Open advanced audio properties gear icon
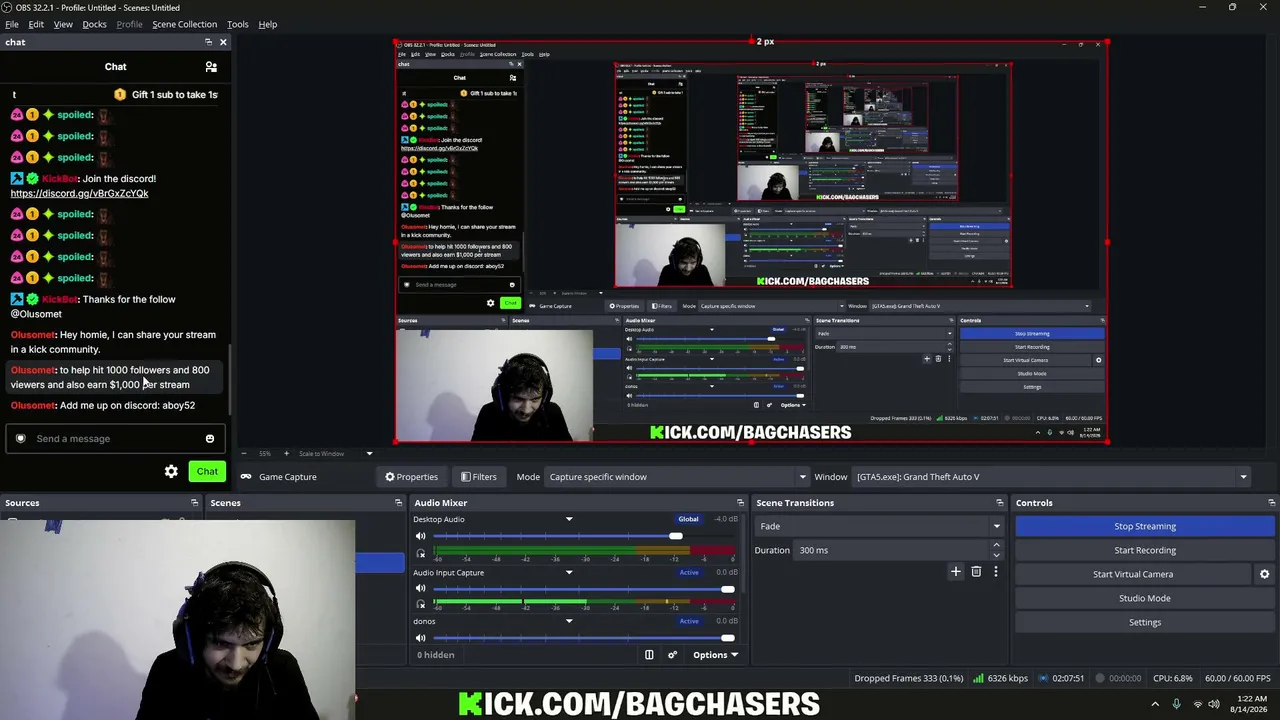The image size is (1280, 720). (x=672, y=655)
